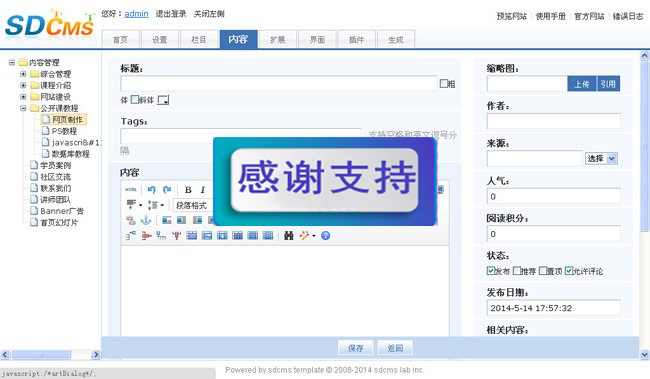Switch to the 栏目 tab
The image size is (650, 379).
tap(199, 39)
